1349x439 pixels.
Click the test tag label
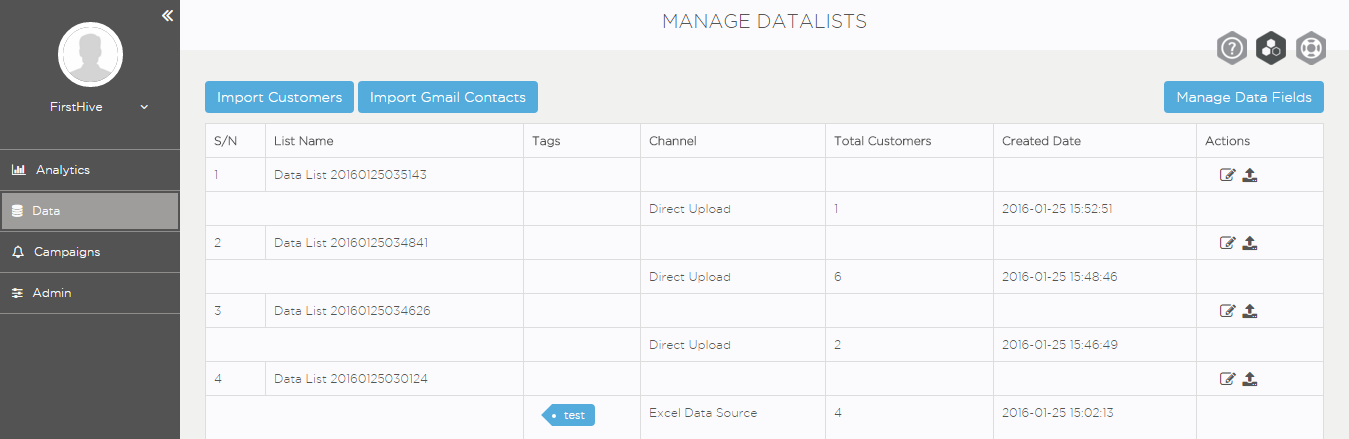(569, 415)
